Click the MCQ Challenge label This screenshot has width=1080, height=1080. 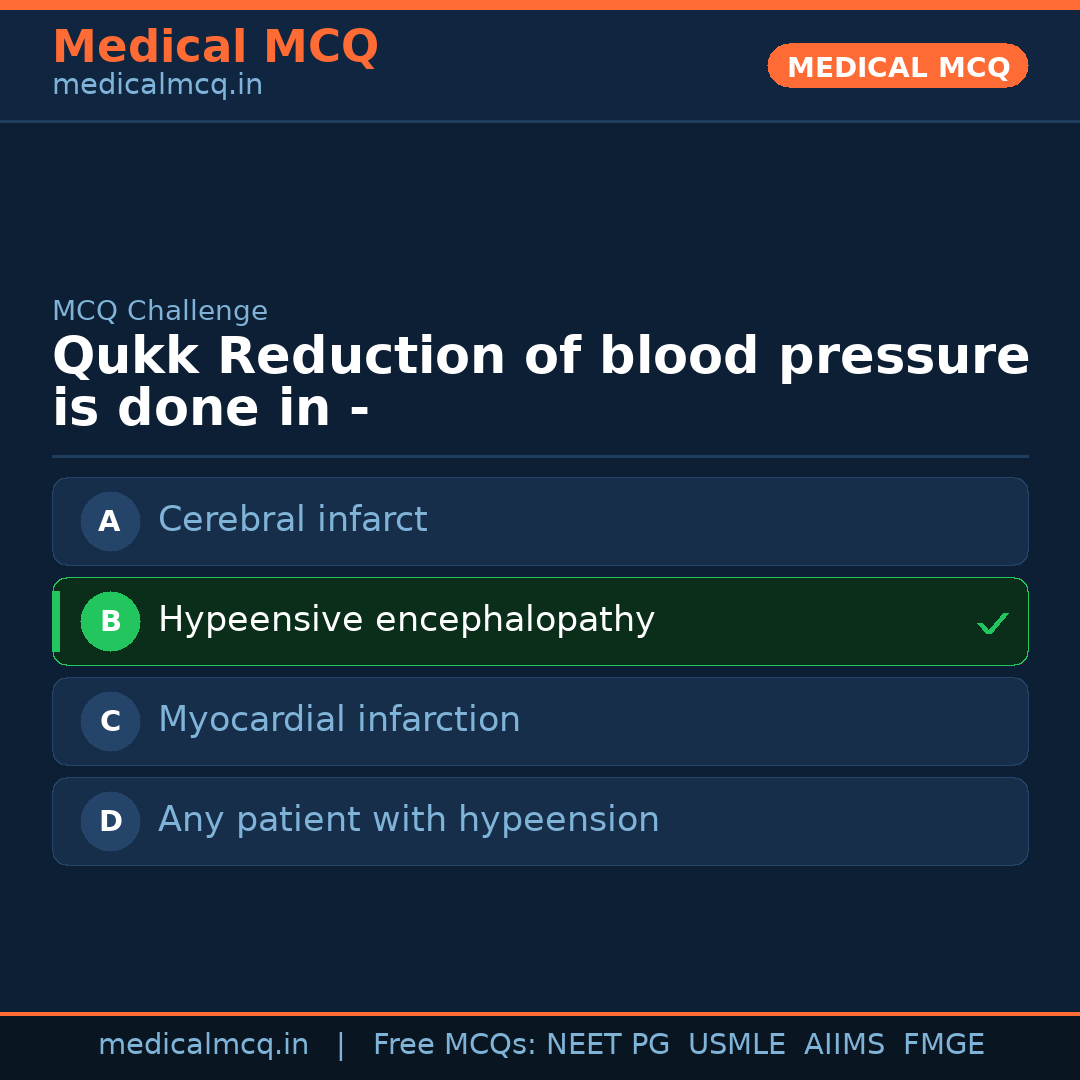click(x=160, y=311)
